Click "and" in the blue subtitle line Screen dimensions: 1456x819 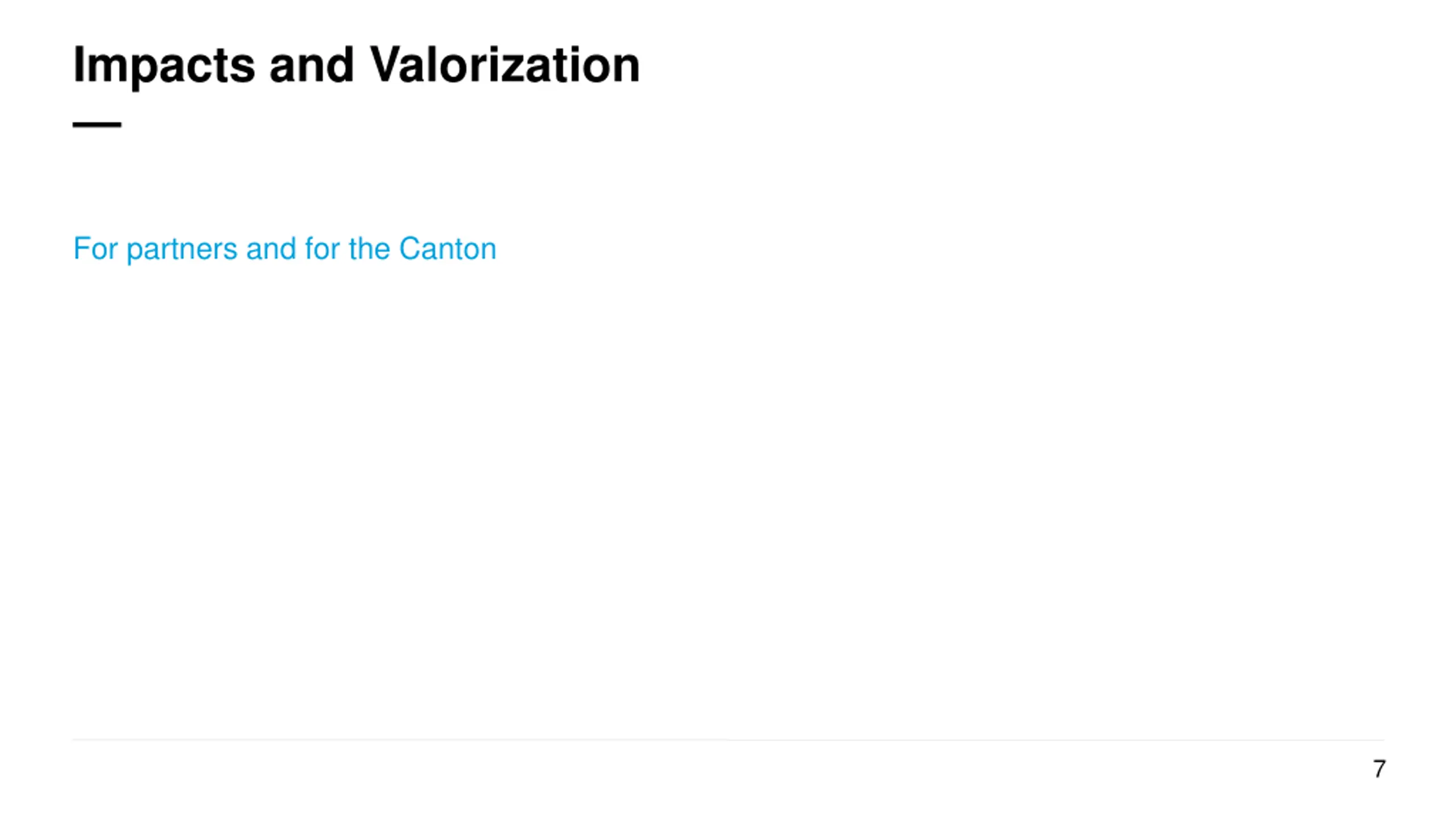(x=271, y=249)
